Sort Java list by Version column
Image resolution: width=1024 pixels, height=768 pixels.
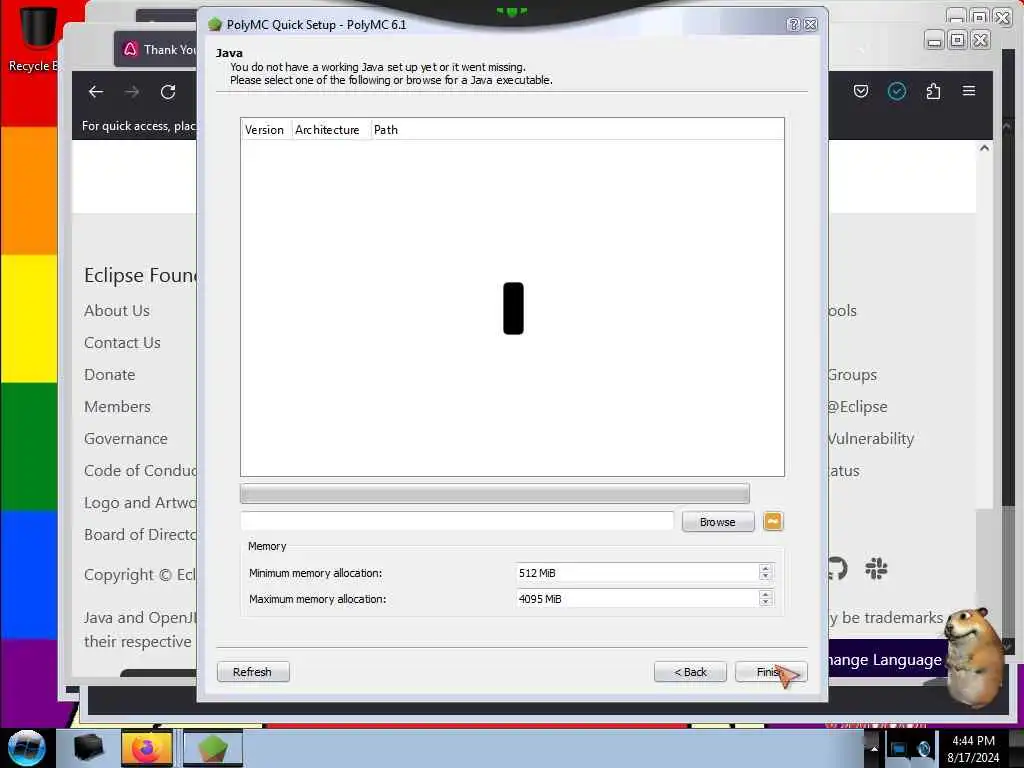pos(266,129)
